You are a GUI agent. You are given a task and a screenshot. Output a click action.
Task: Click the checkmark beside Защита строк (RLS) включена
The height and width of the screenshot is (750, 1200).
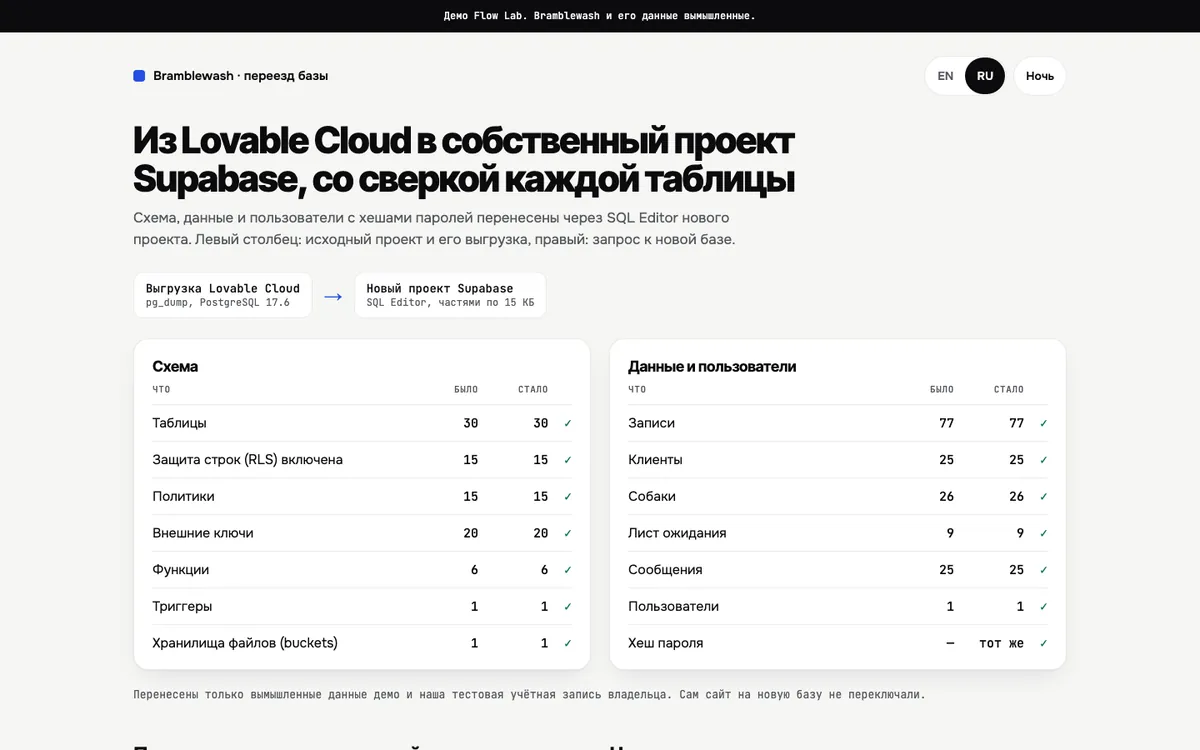pyautogui.click(x=568, y=460)
